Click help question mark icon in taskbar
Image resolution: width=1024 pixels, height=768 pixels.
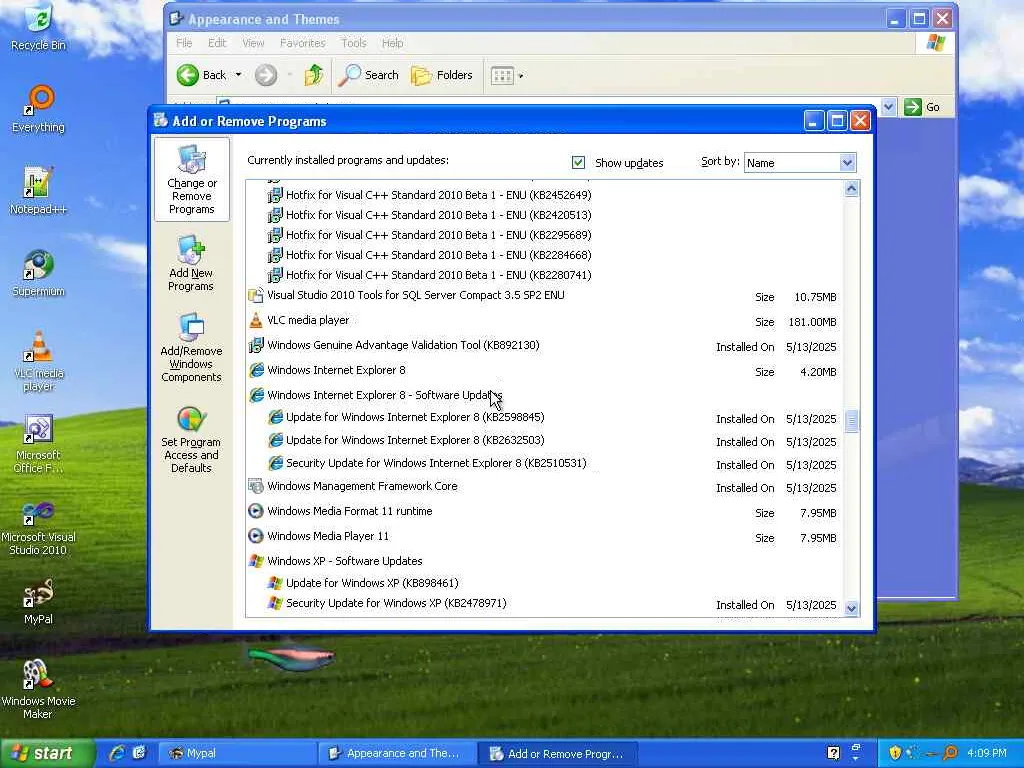(833, 753)
